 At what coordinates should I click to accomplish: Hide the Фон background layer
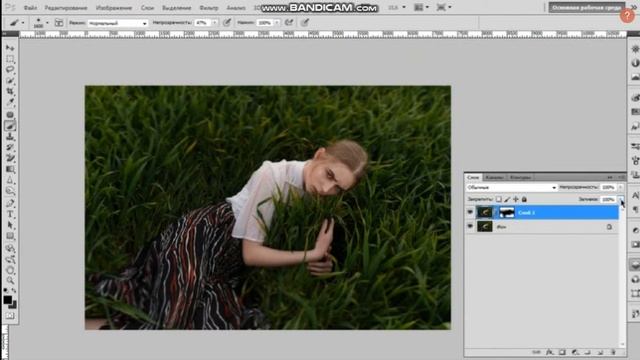(470, 226)
